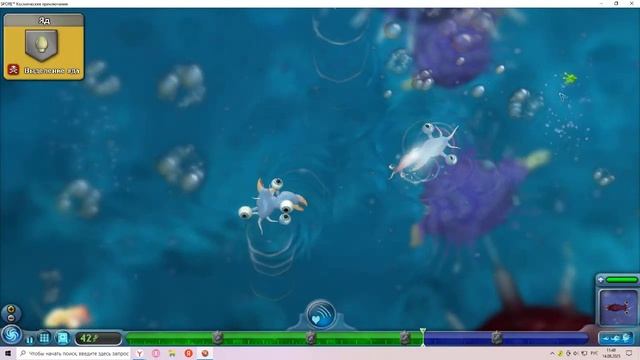Open the taskbar clock and date
The height and width of the screenshot is (360, 640).
click(x=611, y=353)
